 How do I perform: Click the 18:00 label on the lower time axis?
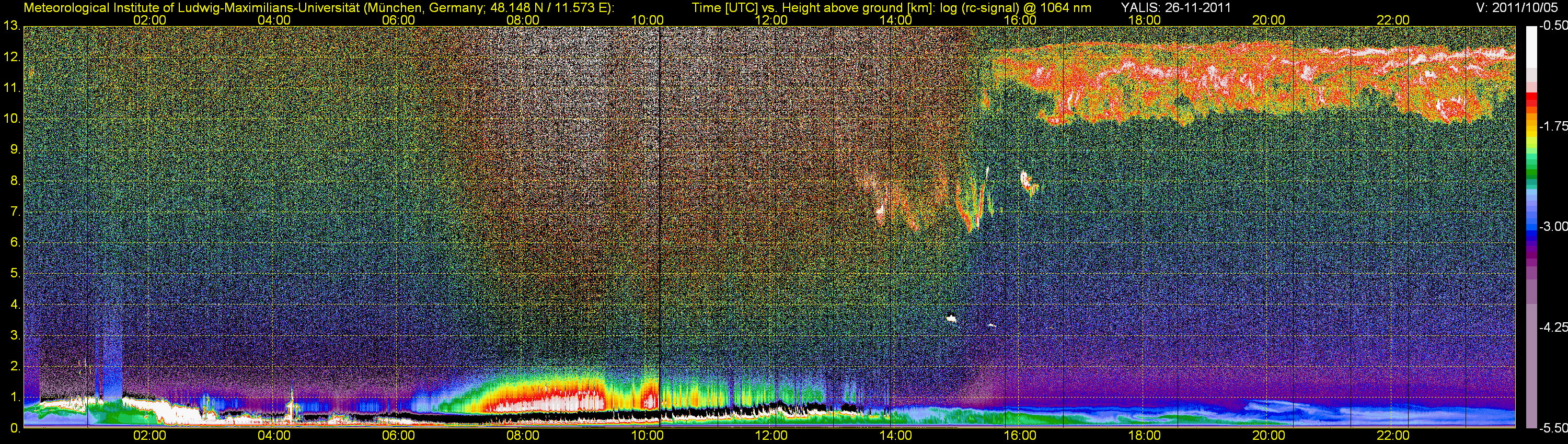(1144, 436)
